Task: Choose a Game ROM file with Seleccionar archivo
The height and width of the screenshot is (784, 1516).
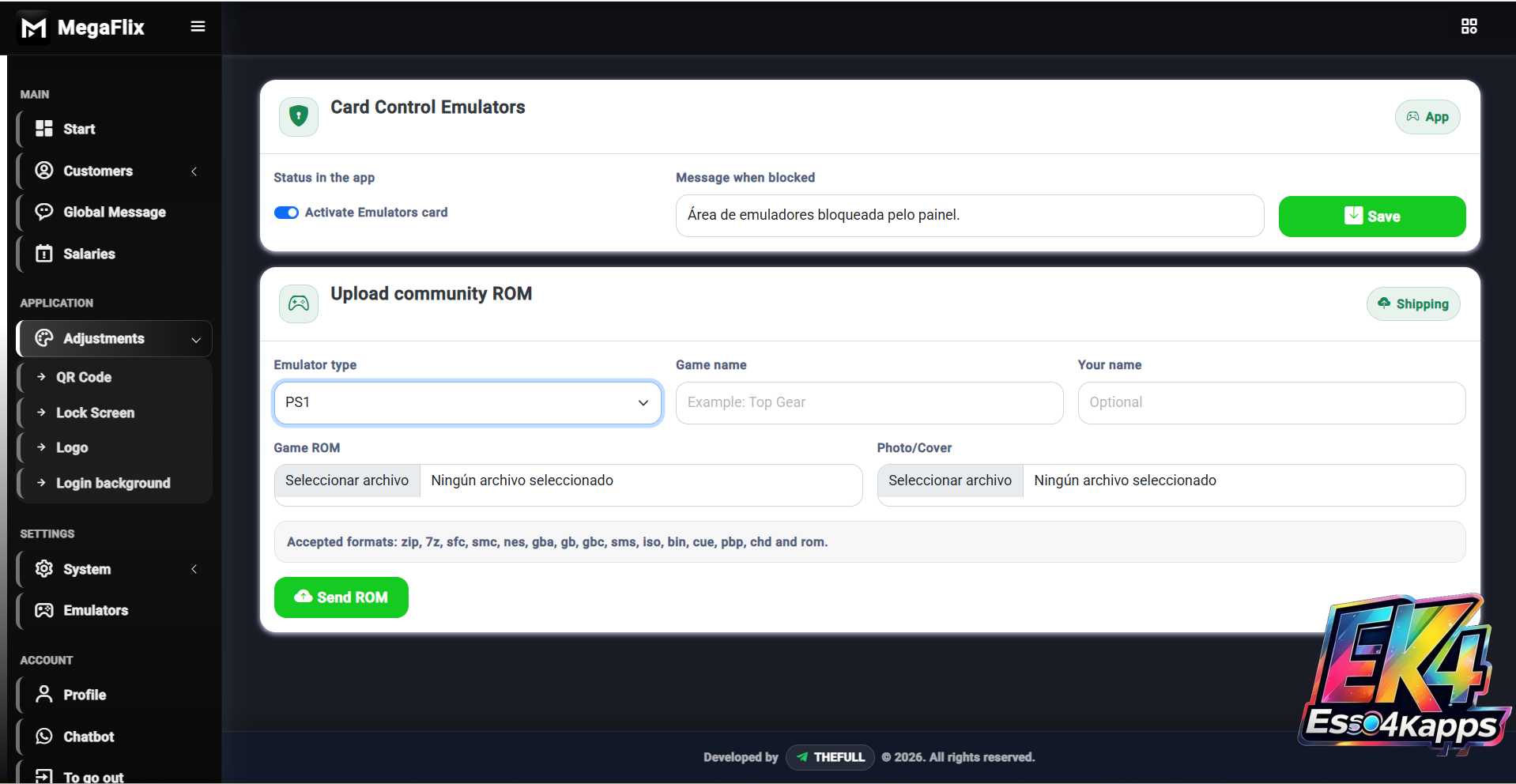Action: point(347,481)
